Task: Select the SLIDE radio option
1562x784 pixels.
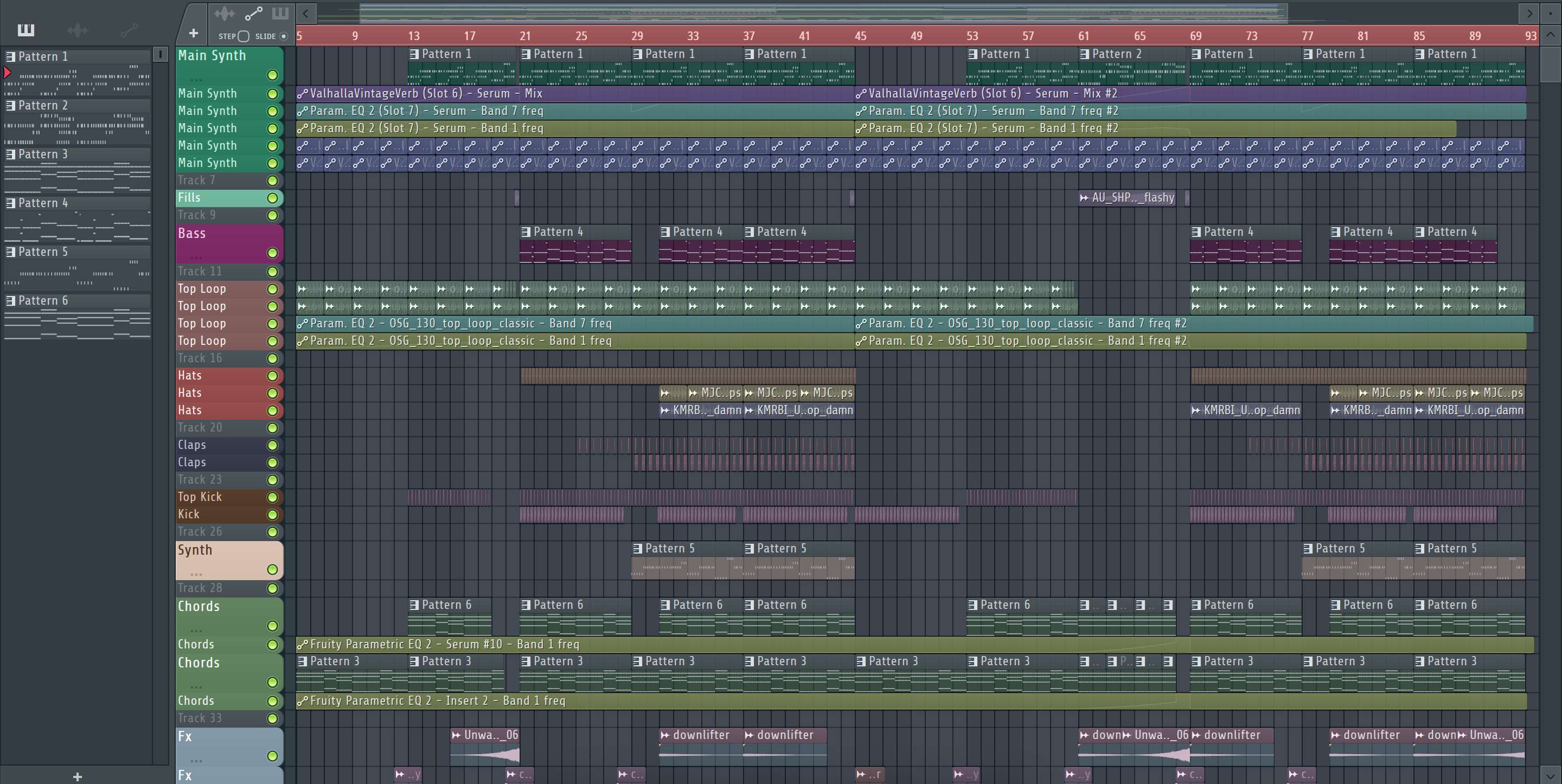Action: [x=283, y=36]
